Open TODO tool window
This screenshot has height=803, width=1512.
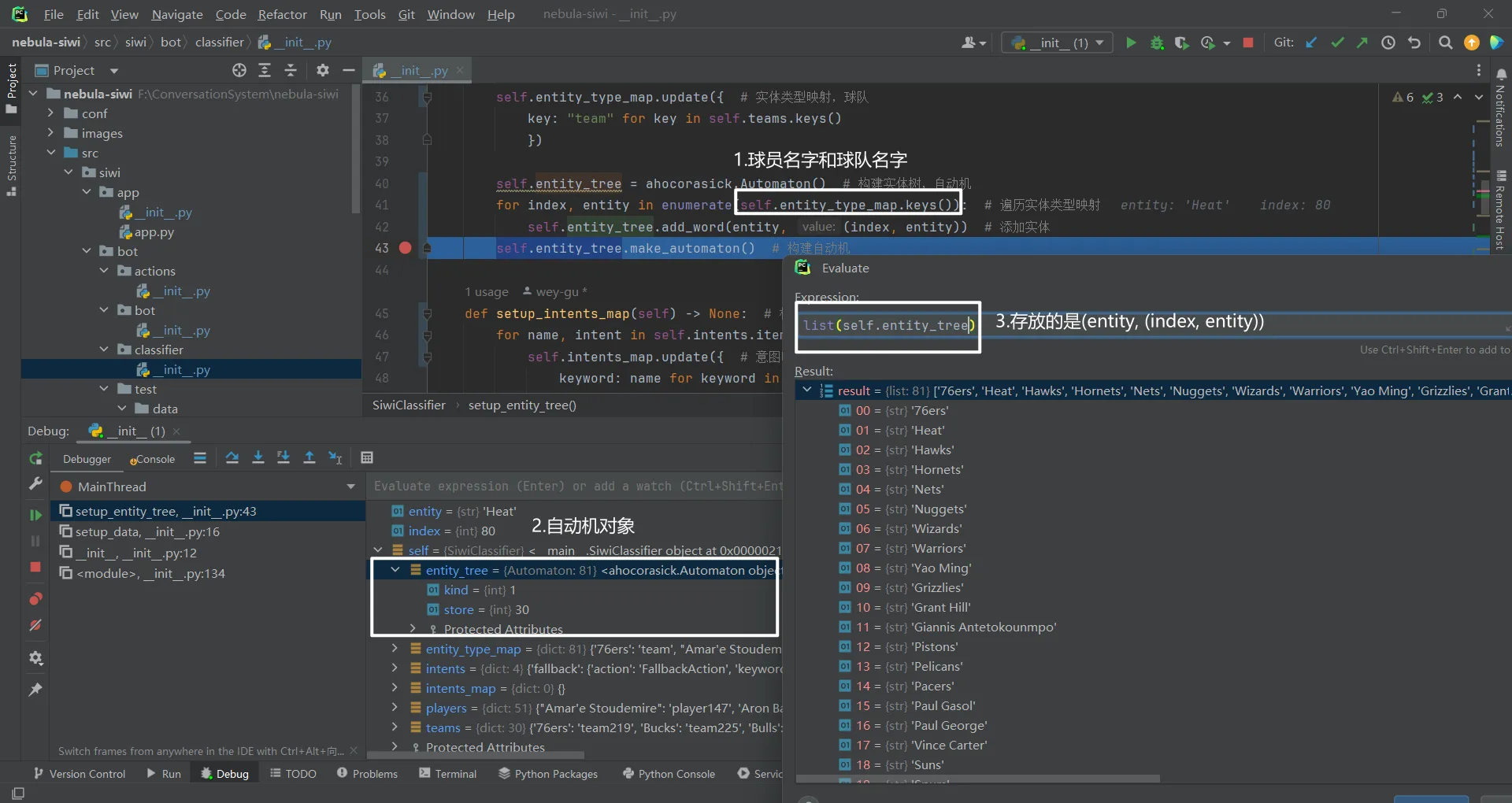tap(293, 774)
